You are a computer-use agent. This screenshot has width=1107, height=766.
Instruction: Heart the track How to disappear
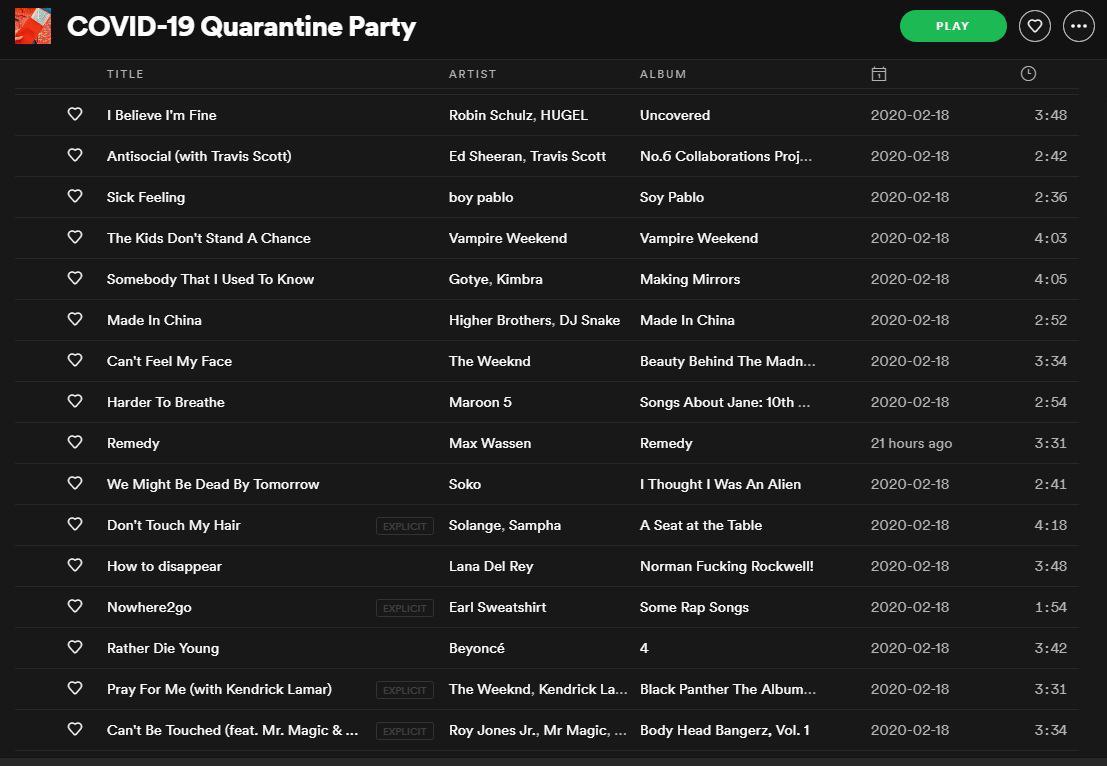click(x=75, y=565)
